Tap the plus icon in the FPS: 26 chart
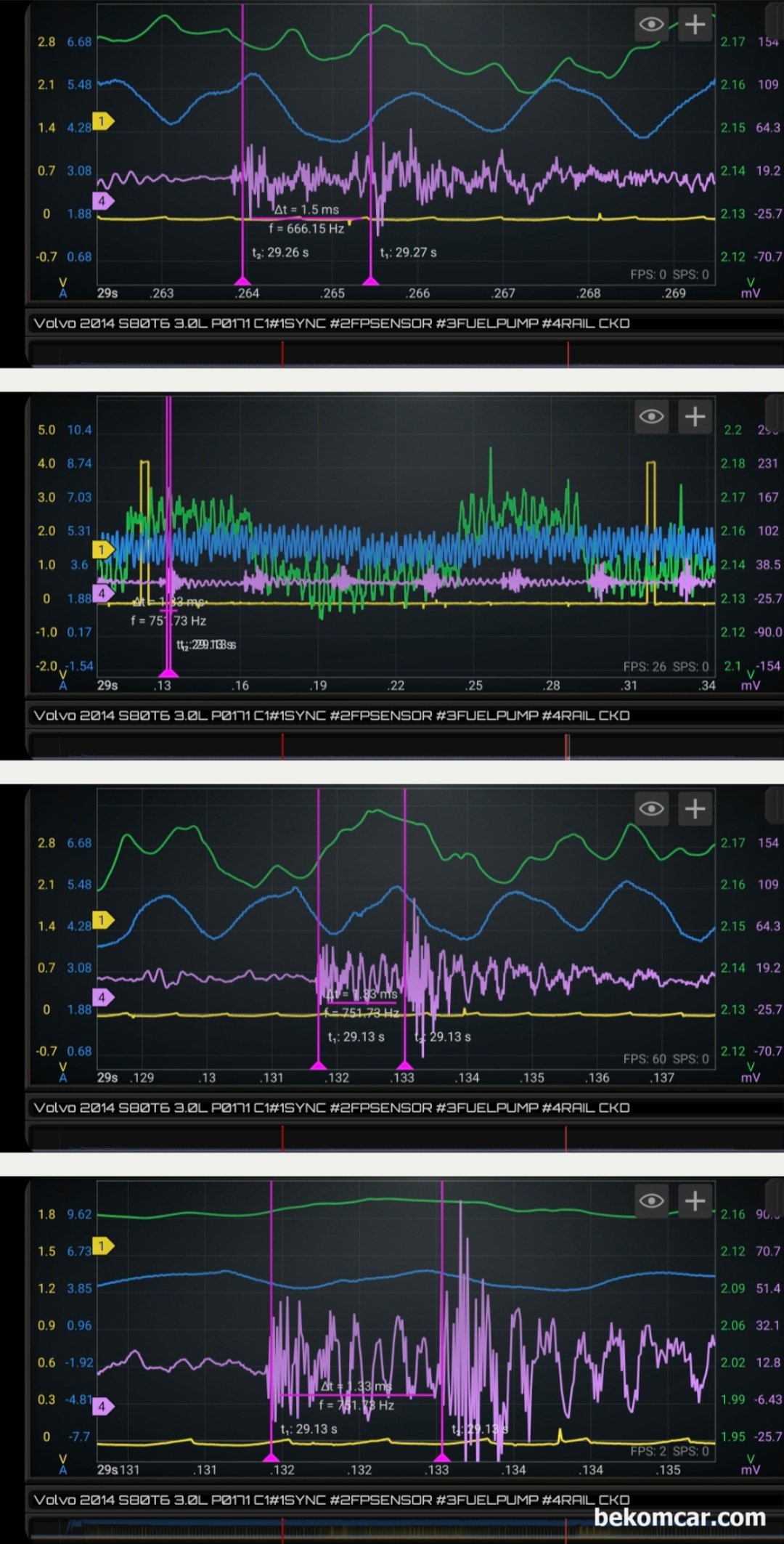784x1544 pixels. (x=695, y=416)
